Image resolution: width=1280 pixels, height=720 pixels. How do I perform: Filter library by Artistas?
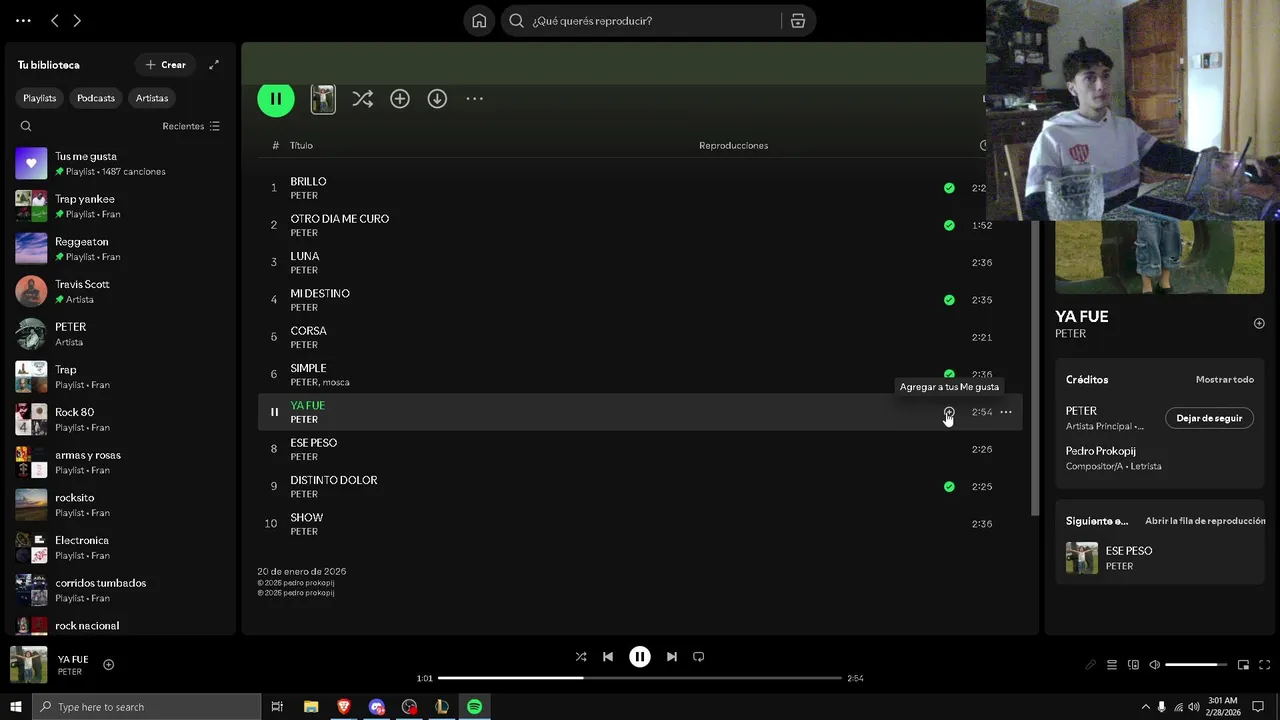coord(152,98)
